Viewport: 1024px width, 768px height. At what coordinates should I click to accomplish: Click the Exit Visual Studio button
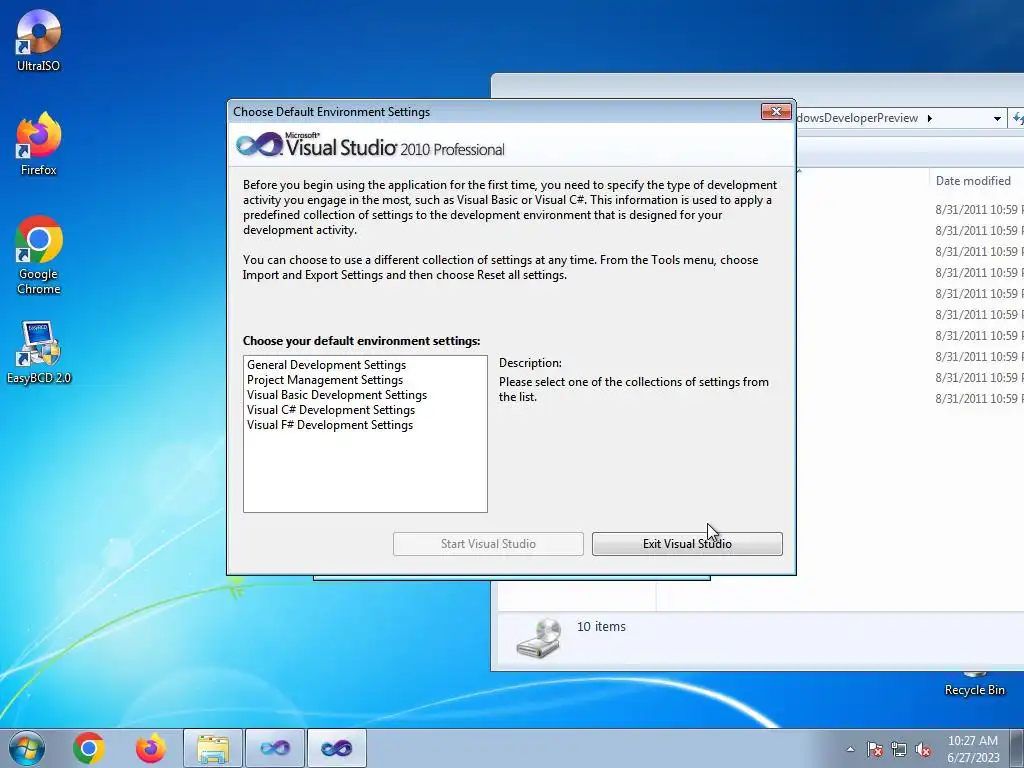coord(687,544)
